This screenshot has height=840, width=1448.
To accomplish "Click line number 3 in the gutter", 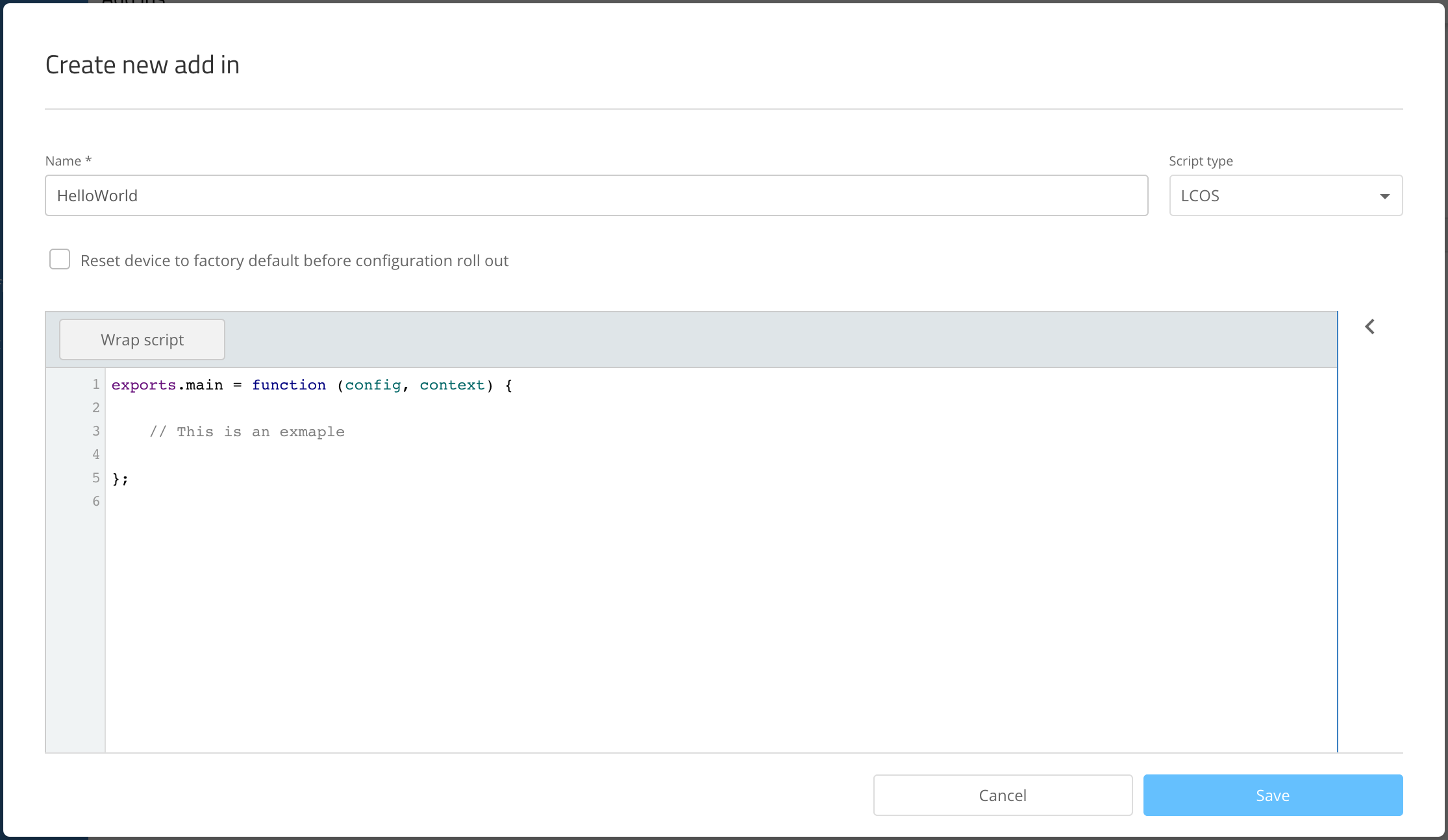I will 96,432.
